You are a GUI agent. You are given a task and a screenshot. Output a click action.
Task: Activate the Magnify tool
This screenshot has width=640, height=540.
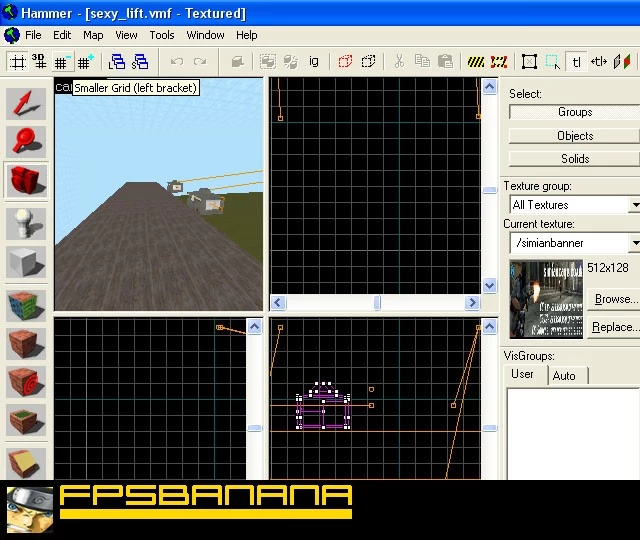[26, 142]
